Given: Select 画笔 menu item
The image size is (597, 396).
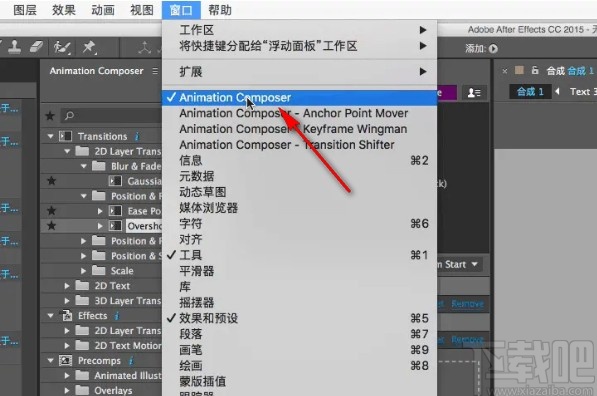Looking at the screenshot, I should coord(300,350).
